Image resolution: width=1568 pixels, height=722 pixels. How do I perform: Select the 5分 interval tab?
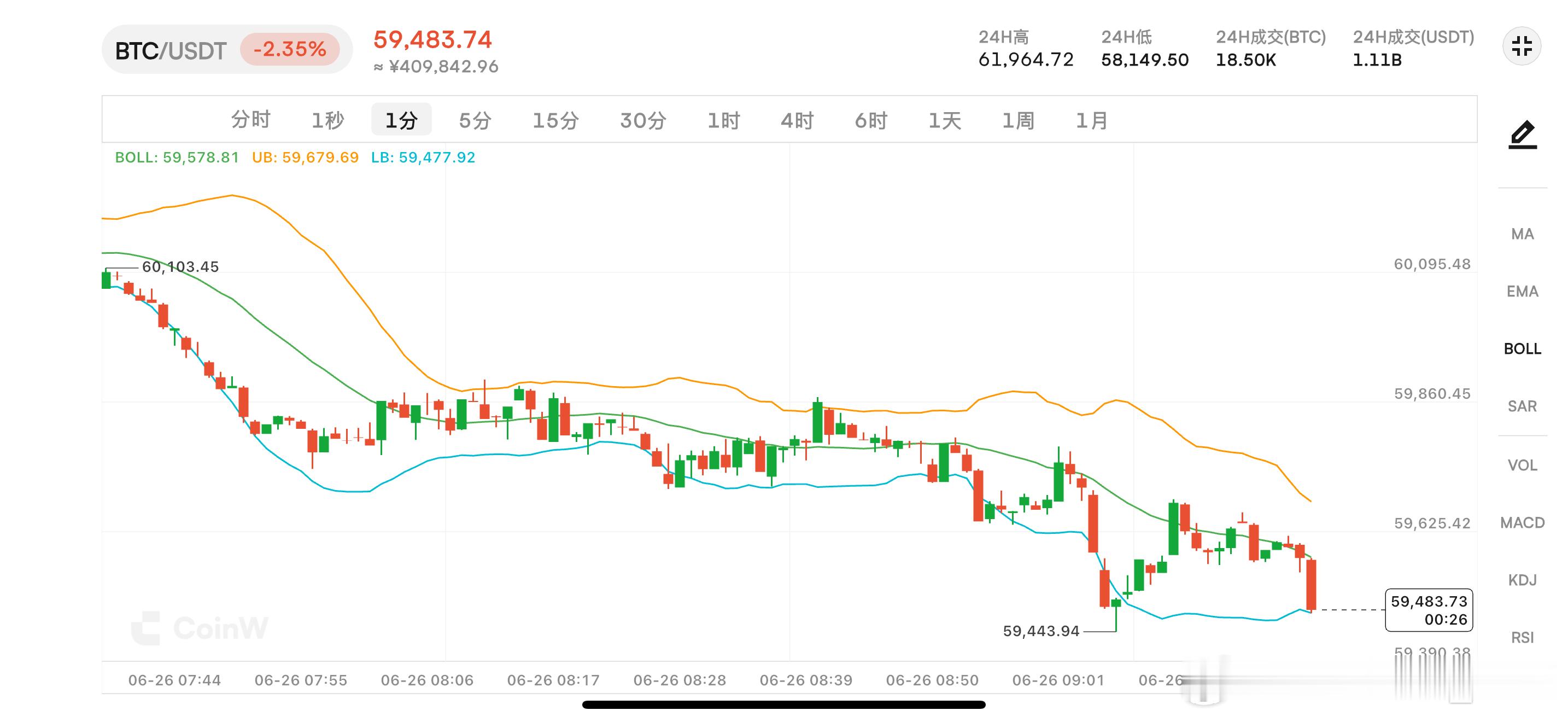475,120
